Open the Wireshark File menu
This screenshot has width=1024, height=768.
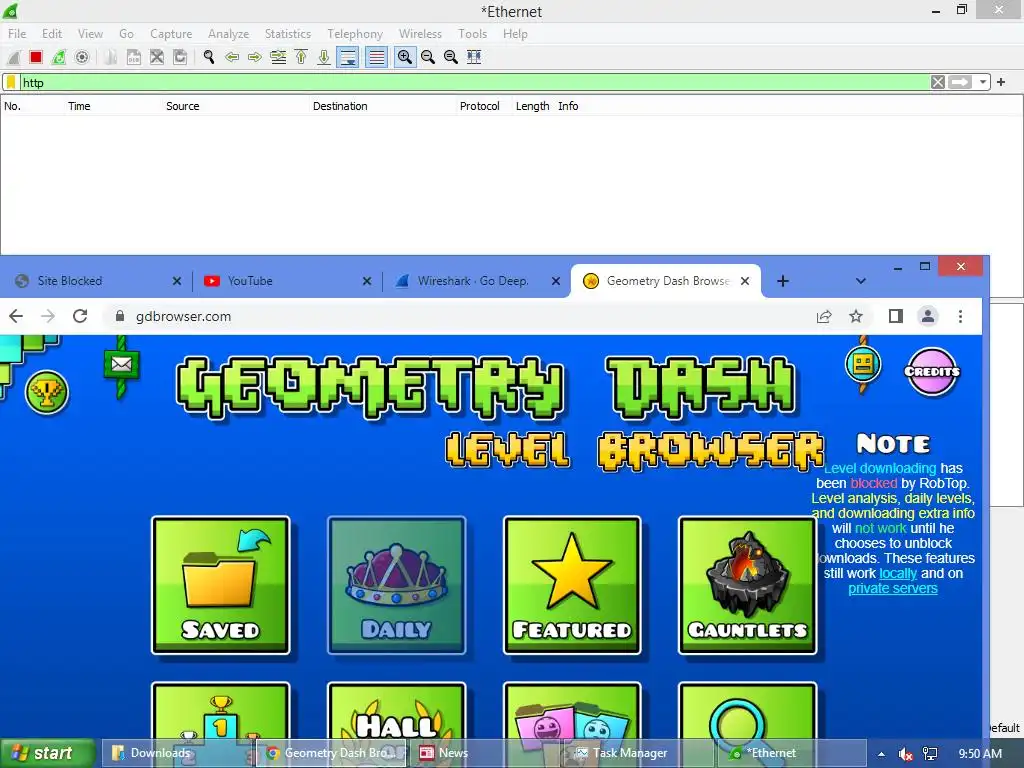[17, 34]
